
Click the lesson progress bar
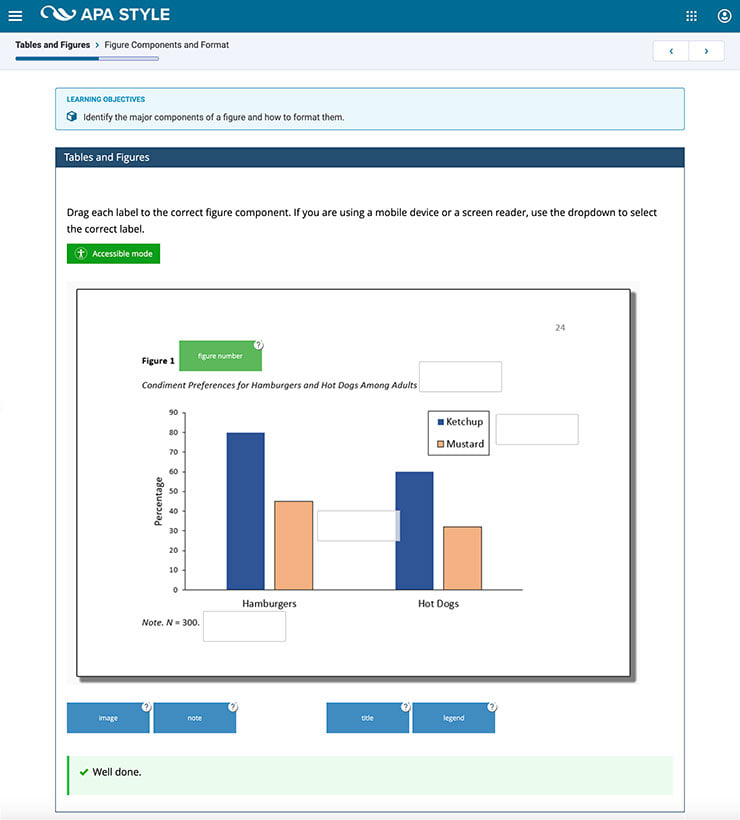[x=87, y=59]
